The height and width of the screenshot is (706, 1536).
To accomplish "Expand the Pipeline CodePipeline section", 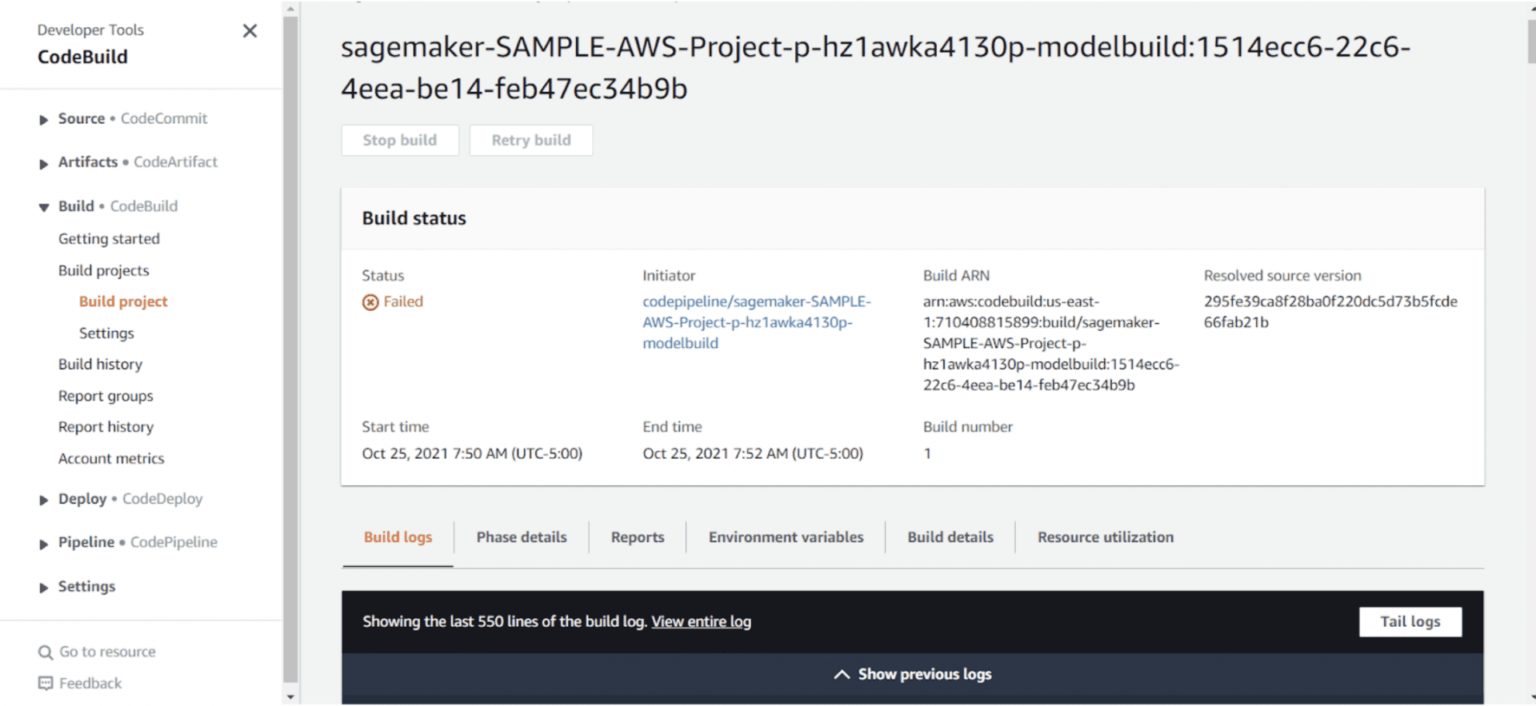I will (44, 544).
